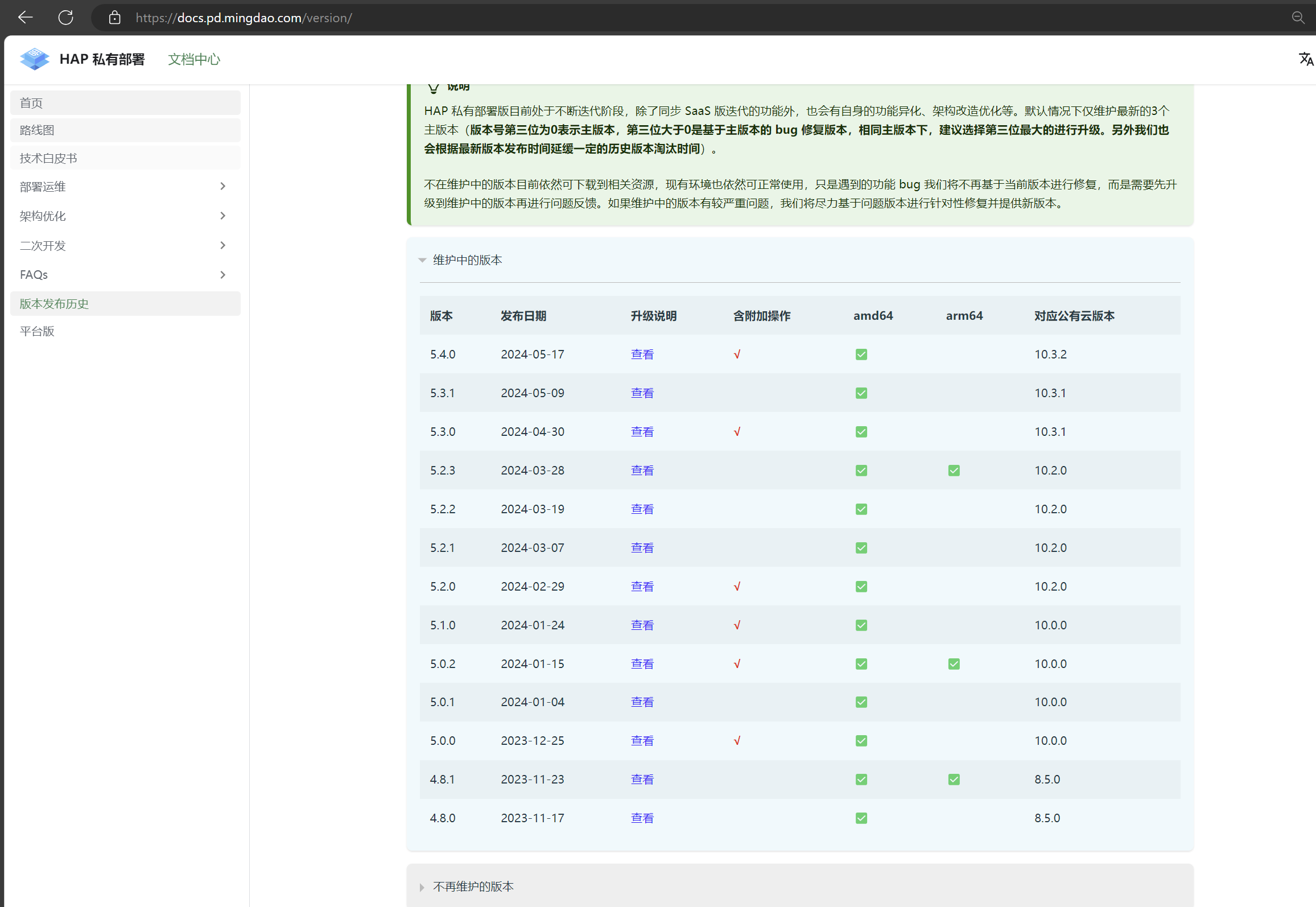Click the red check mark for version 5.4.0
This screenshot has width=1316, height=907.
[x=737, y=354]
